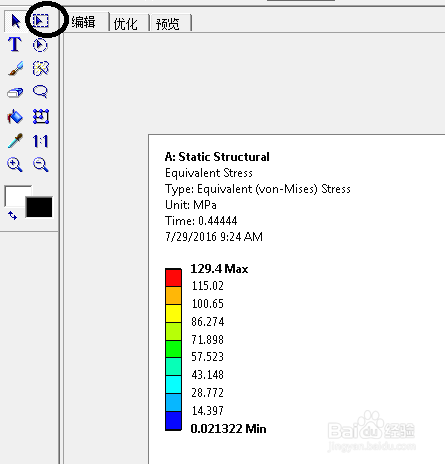The image size is (445, 464).
Task: Switch to the 编辑 tab
Action: click(85, 22)
